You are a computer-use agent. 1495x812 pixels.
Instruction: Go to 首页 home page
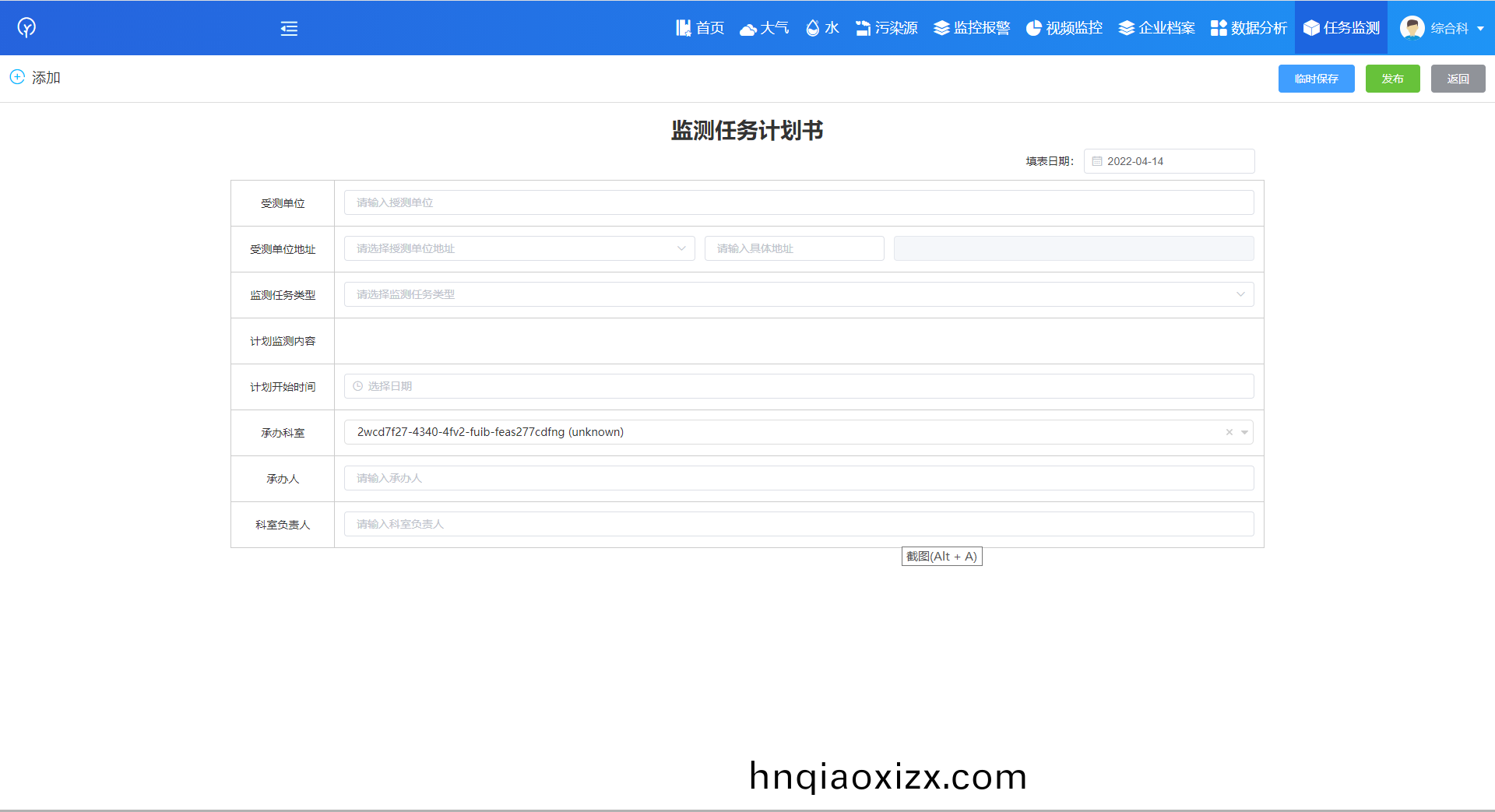click(699, 28)
